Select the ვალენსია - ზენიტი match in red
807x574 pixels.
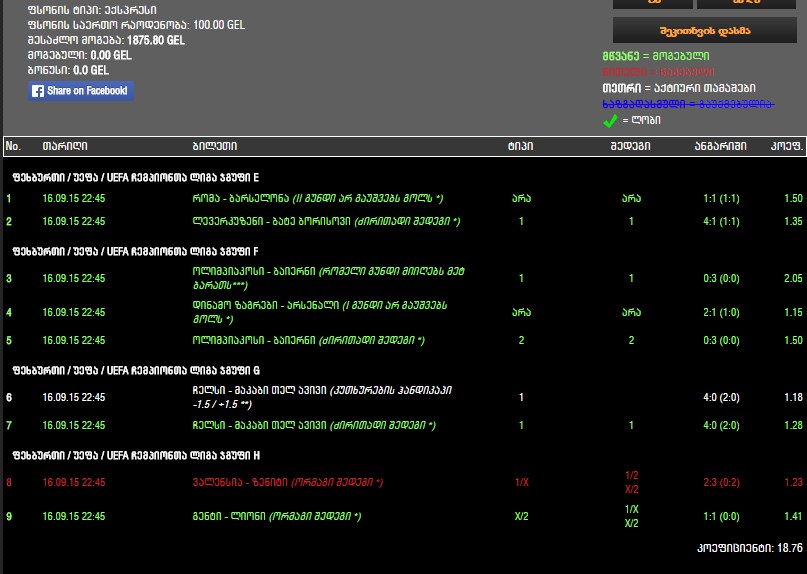288,482
